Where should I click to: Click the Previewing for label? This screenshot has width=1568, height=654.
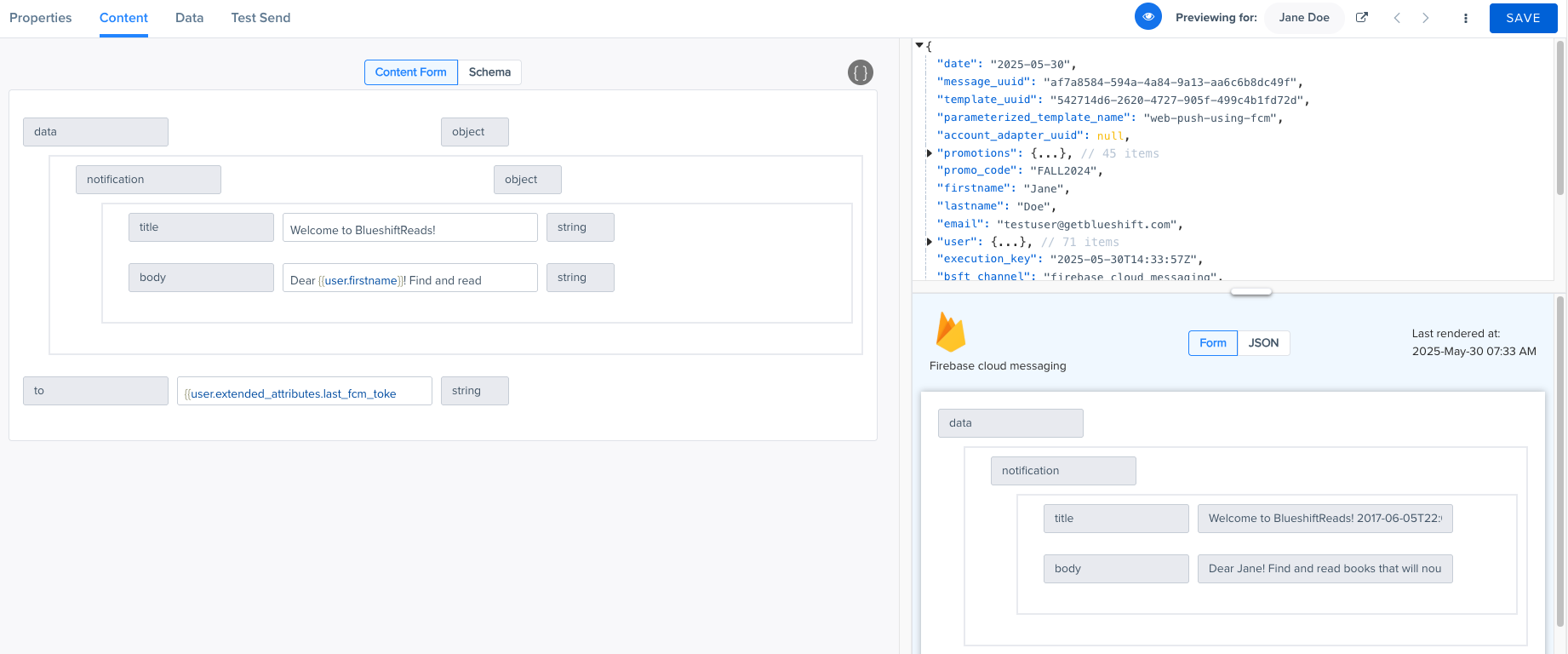click(x=1216, y=18)
